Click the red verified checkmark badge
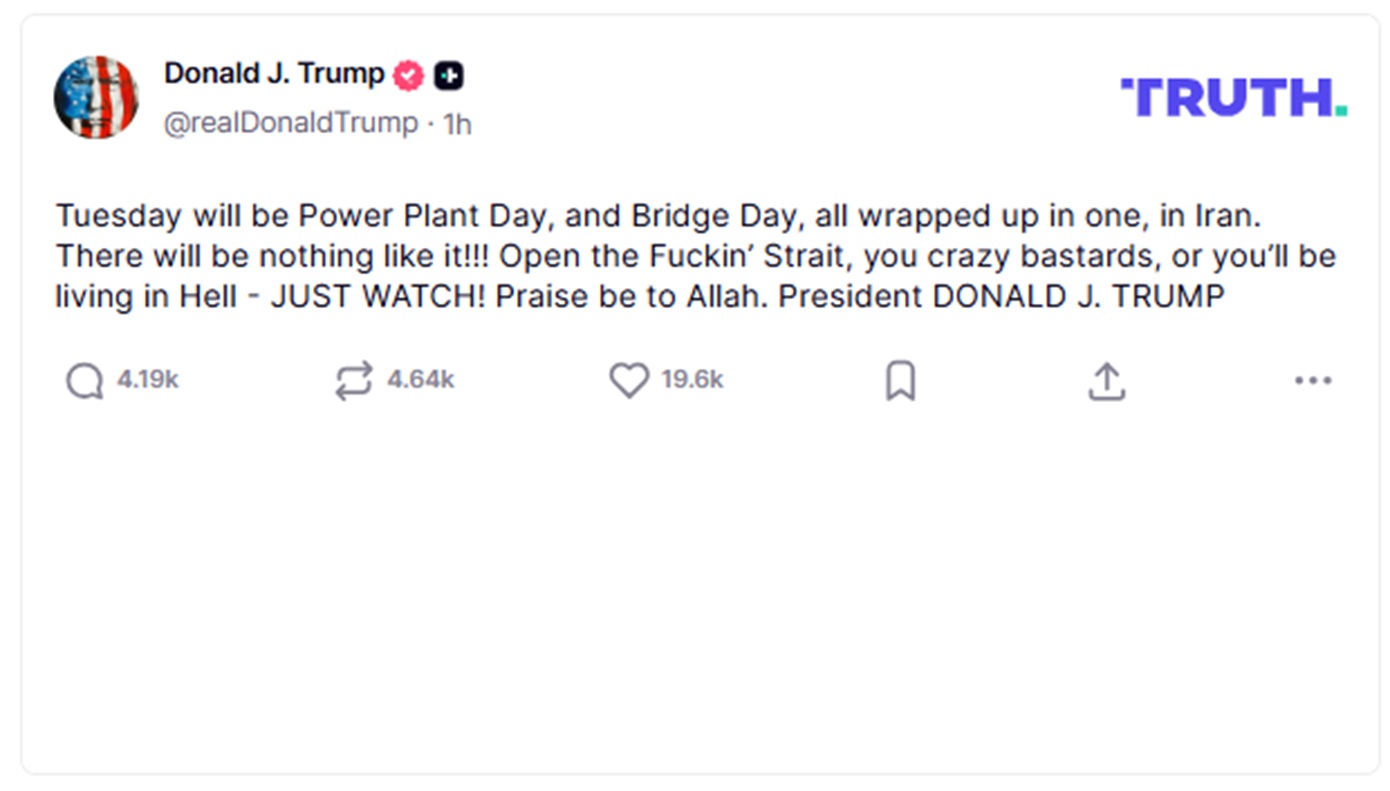The width and height of the screenshot is (1390, 791). pyautogui.click(x=408, y=76)
